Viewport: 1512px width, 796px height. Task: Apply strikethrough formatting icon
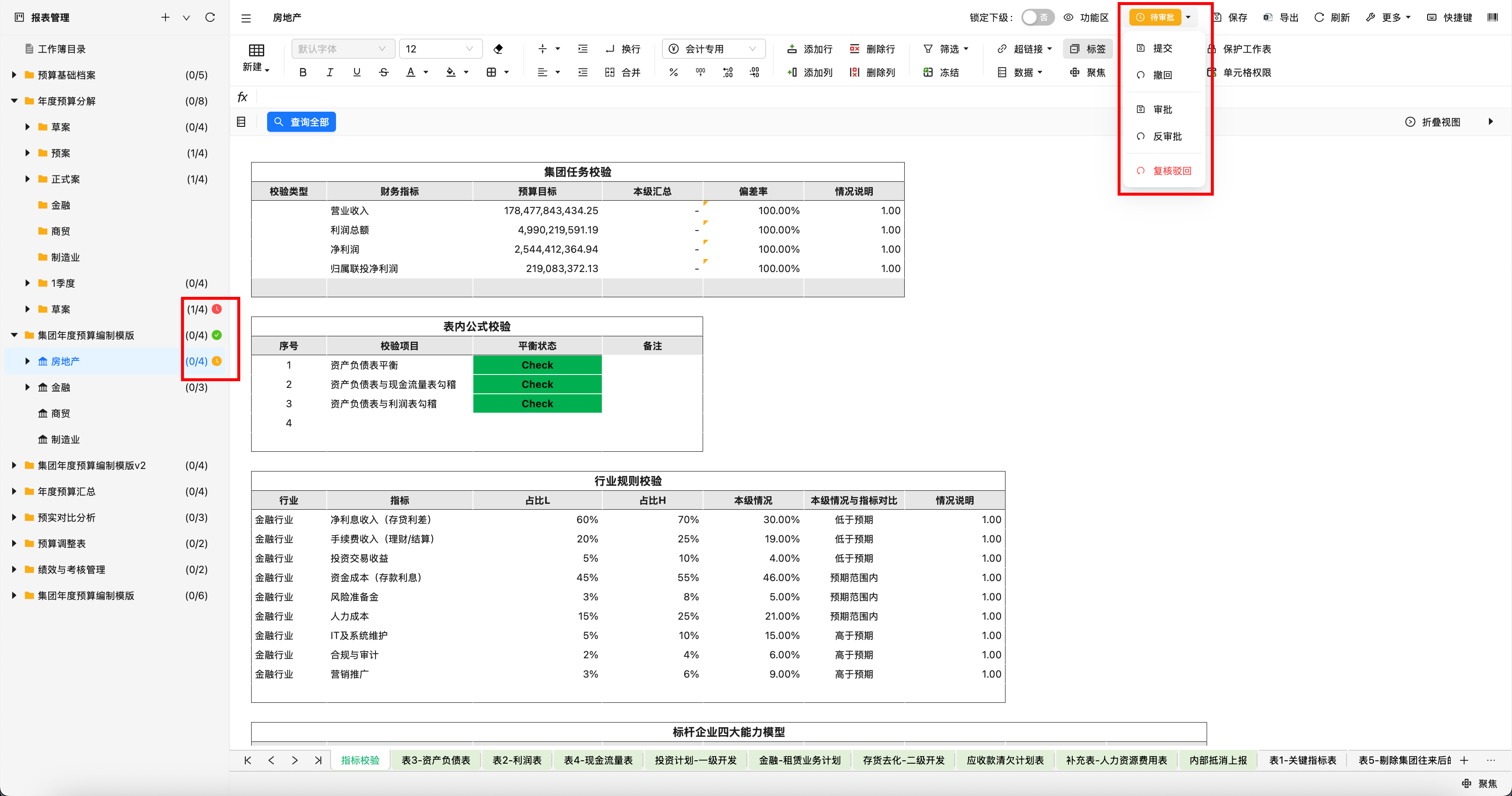coord(384,72)
